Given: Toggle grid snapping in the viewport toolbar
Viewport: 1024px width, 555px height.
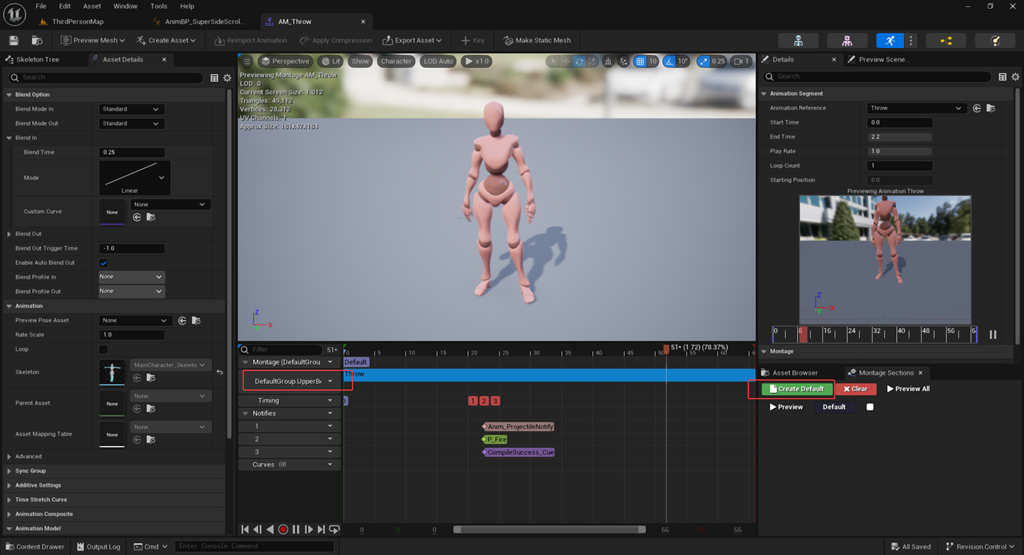Looking at the screenshot, I should click(x=640, y=61).
